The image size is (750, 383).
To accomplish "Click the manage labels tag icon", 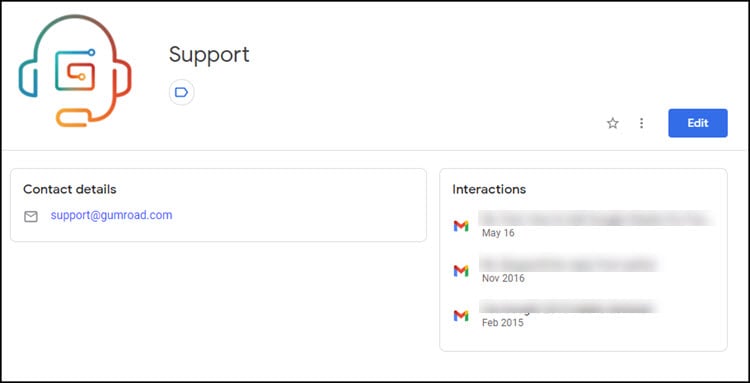I will point(181,92).
